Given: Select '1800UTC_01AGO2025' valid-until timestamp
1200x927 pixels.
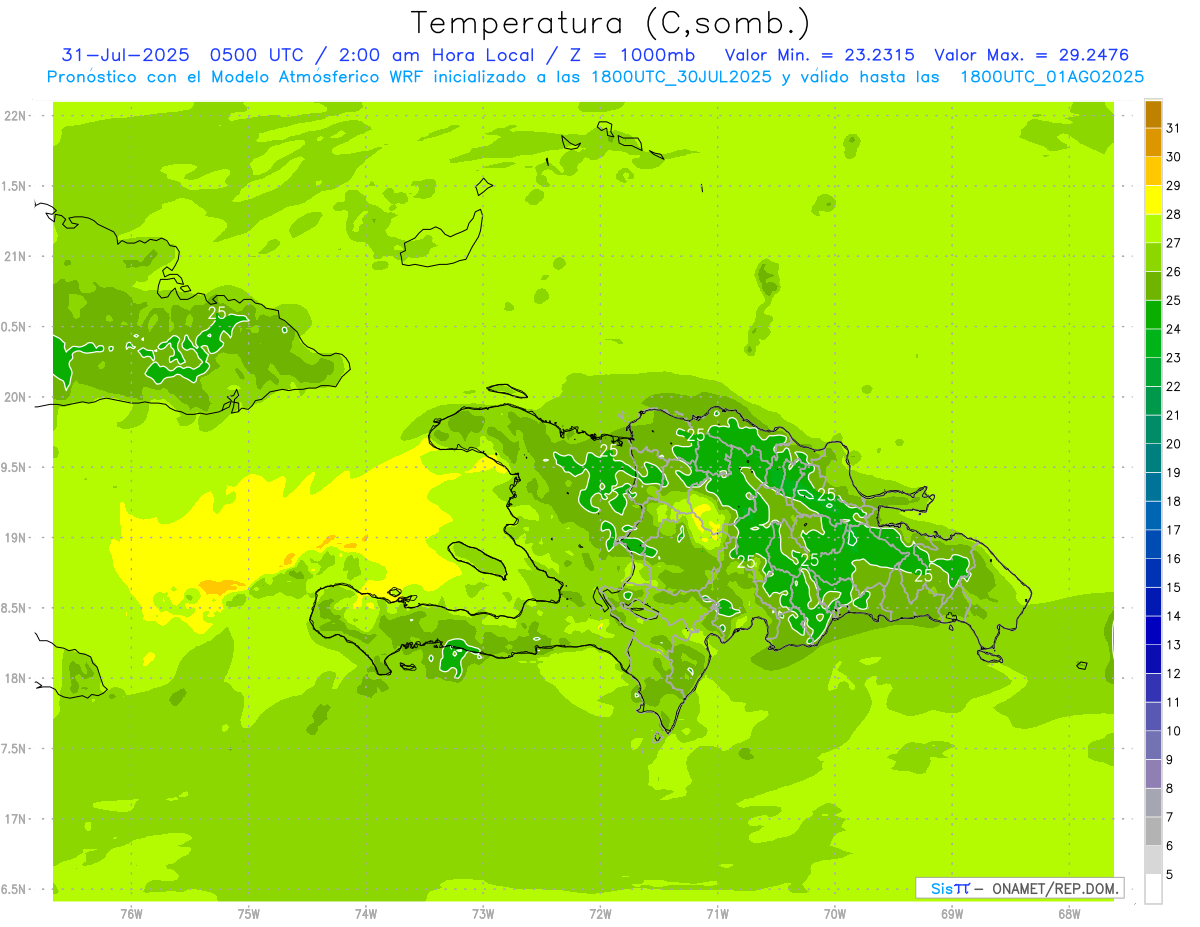Looking at the screenshot, I should point(1052,77).
